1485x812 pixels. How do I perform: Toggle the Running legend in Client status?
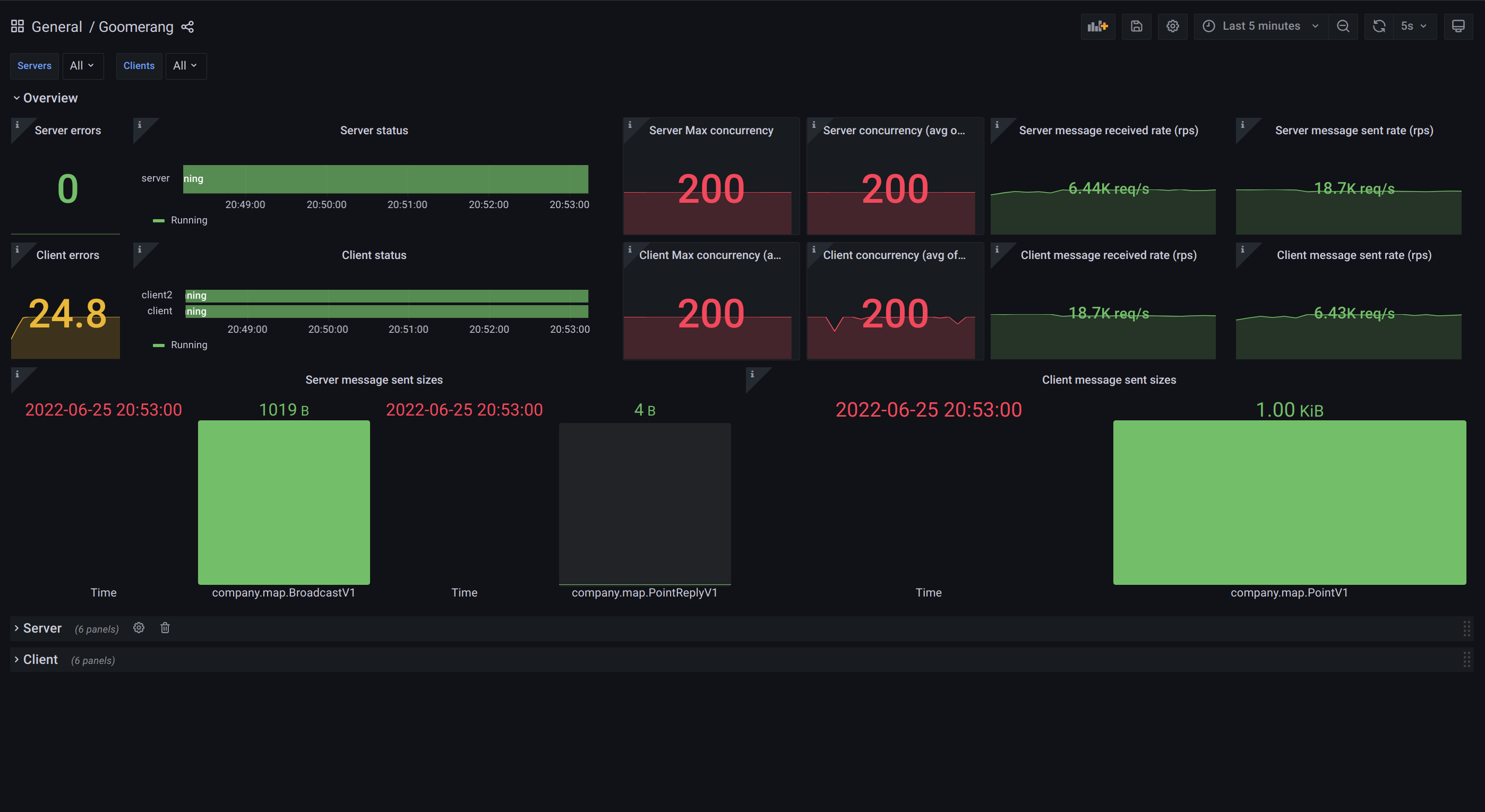[188, 344]
